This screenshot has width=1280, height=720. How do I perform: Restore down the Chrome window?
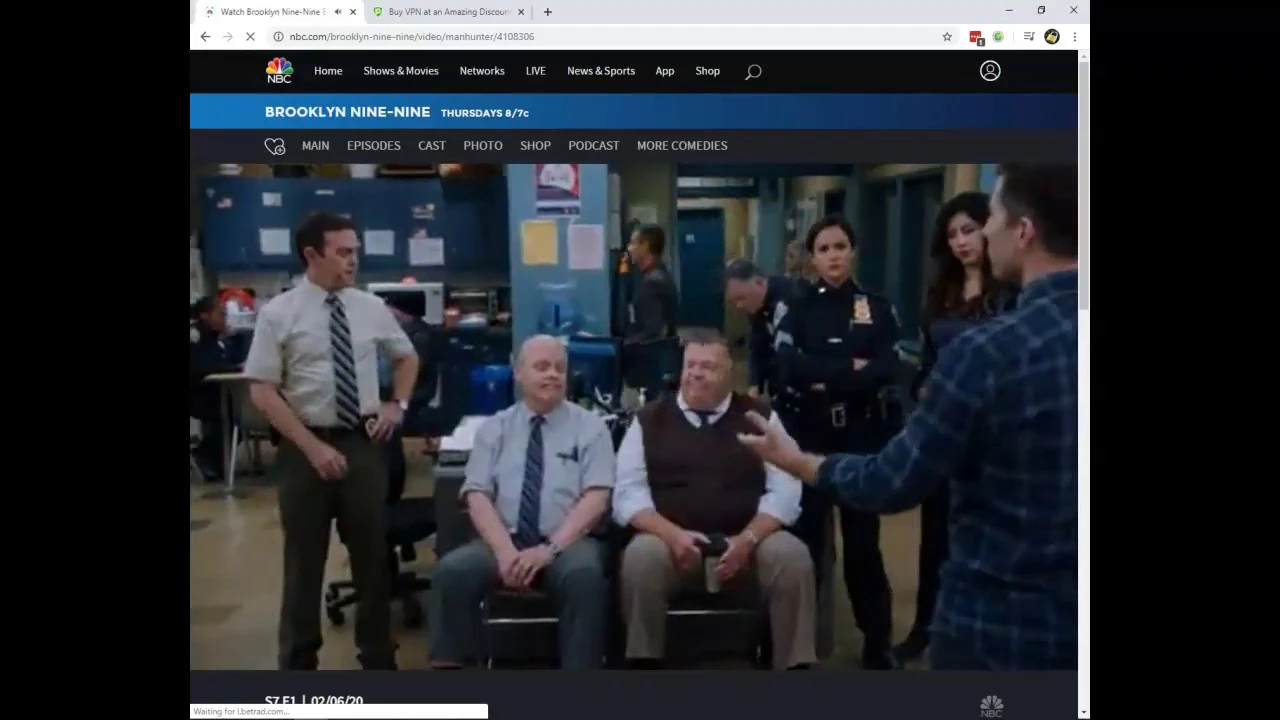(x=1041, y=11)
